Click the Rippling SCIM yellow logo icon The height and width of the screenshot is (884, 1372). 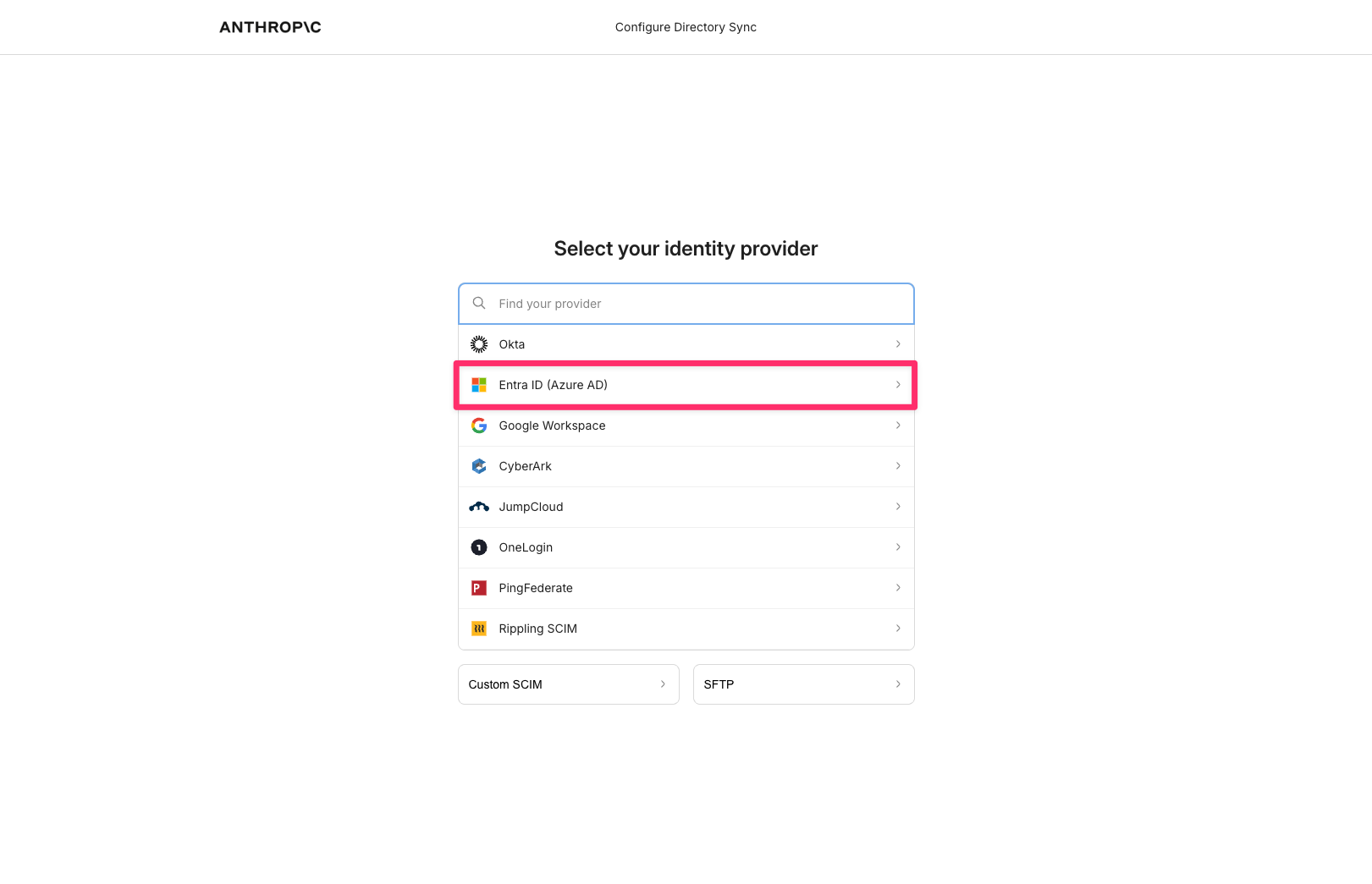tap(479, 629)
